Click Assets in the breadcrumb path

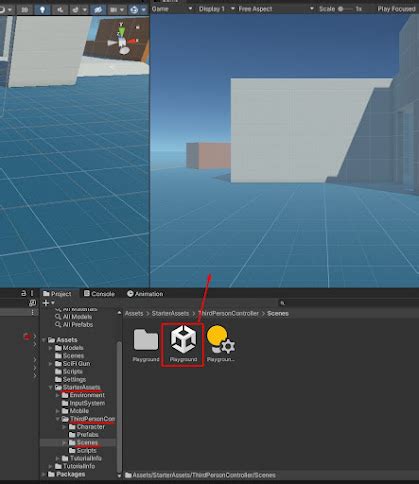pos(134,313)
